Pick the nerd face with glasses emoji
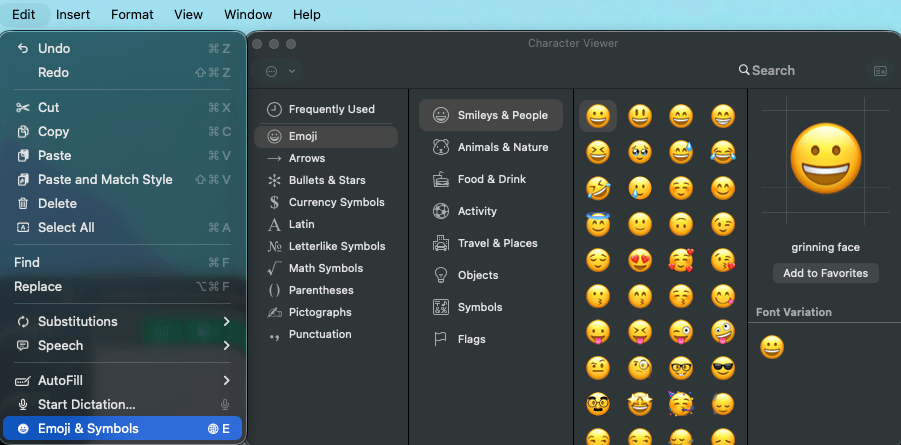Screen dimensions: 901x445 [x=681, y=368]
